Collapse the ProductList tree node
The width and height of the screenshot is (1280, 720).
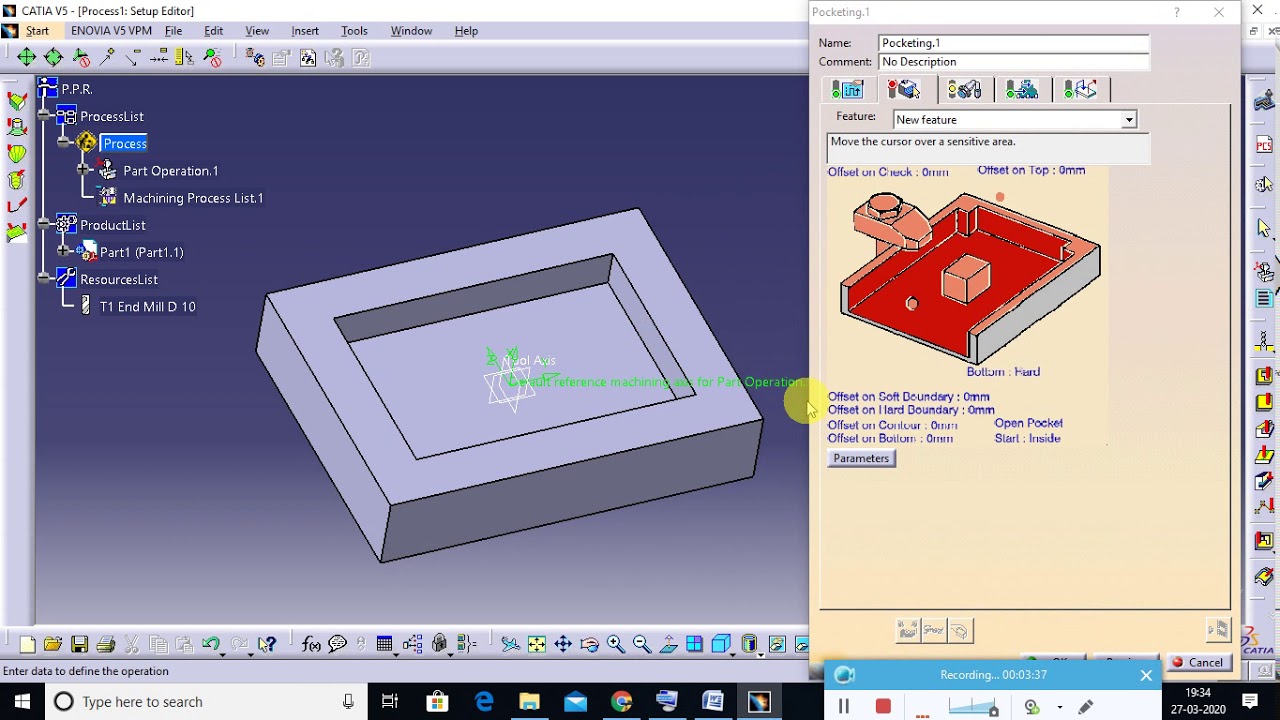[x=45, y=226]
